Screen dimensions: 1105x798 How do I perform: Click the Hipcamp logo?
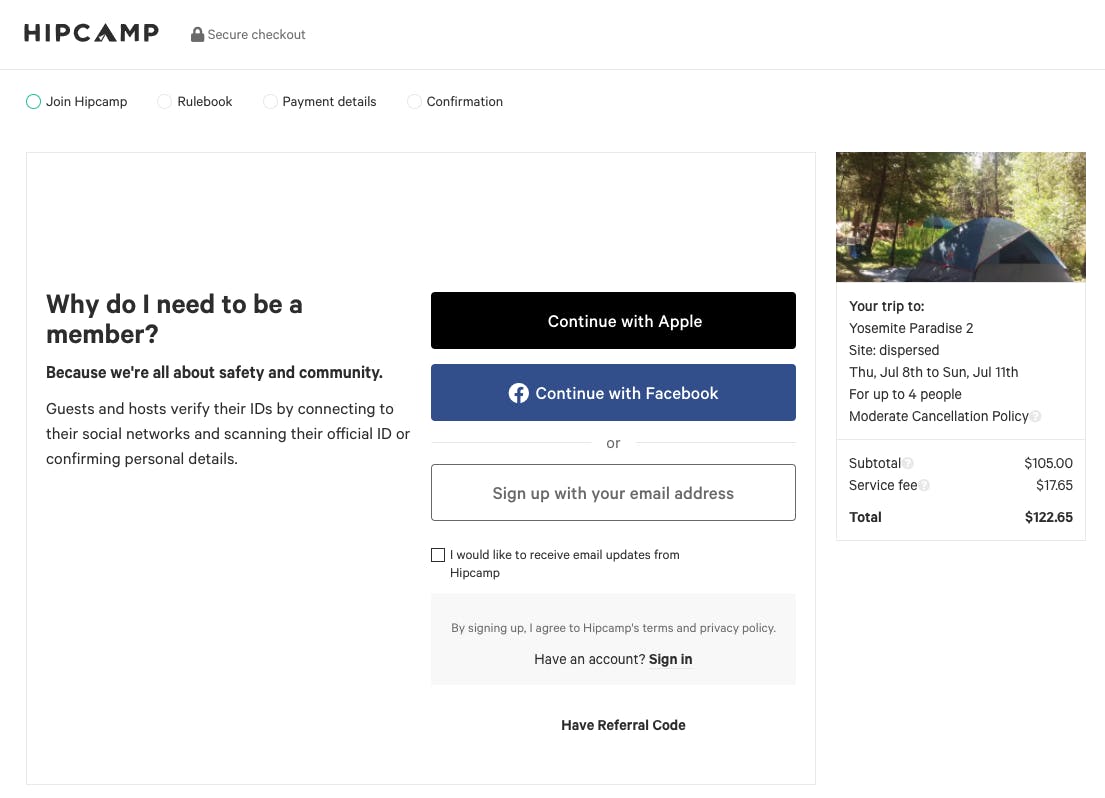[91, 32]
